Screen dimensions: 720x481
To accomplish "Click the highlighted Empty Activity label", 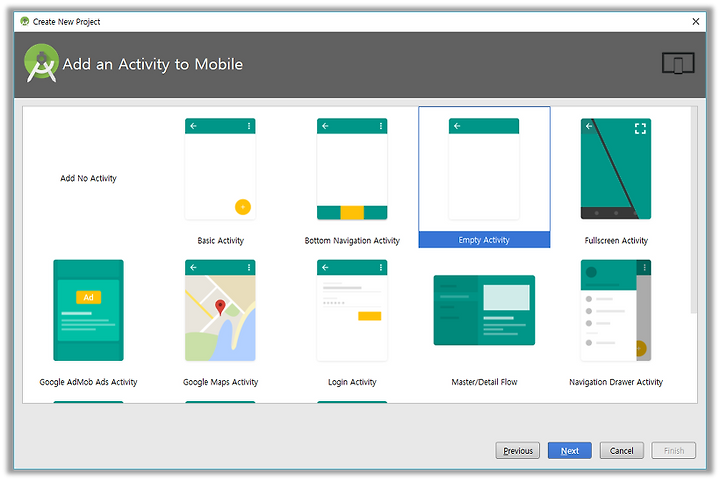I will point(484,240).
